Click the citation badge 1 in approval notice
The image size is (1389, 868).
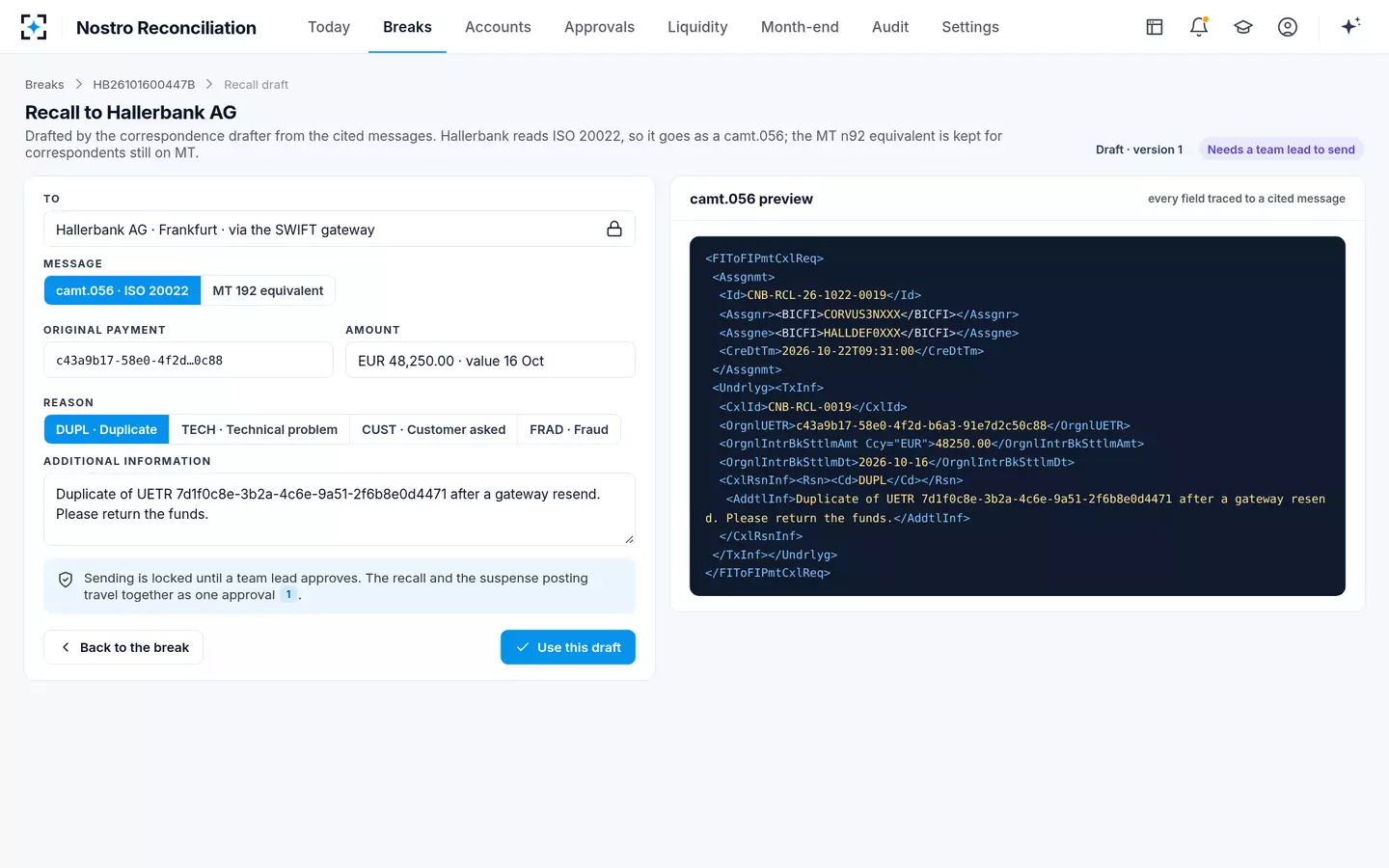pos(288,595)
